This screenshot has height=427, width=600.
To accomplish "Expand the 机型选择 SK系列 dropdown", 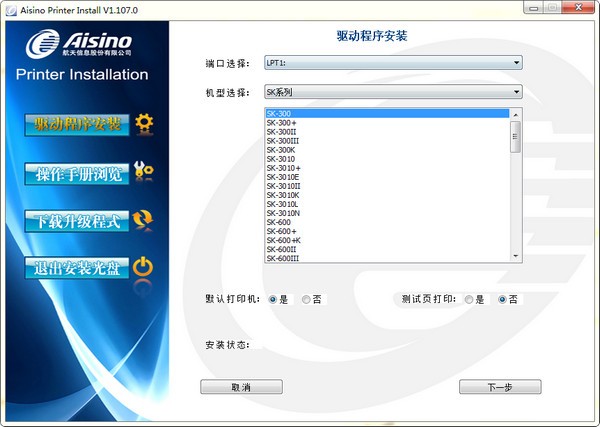I will point(393,92).
